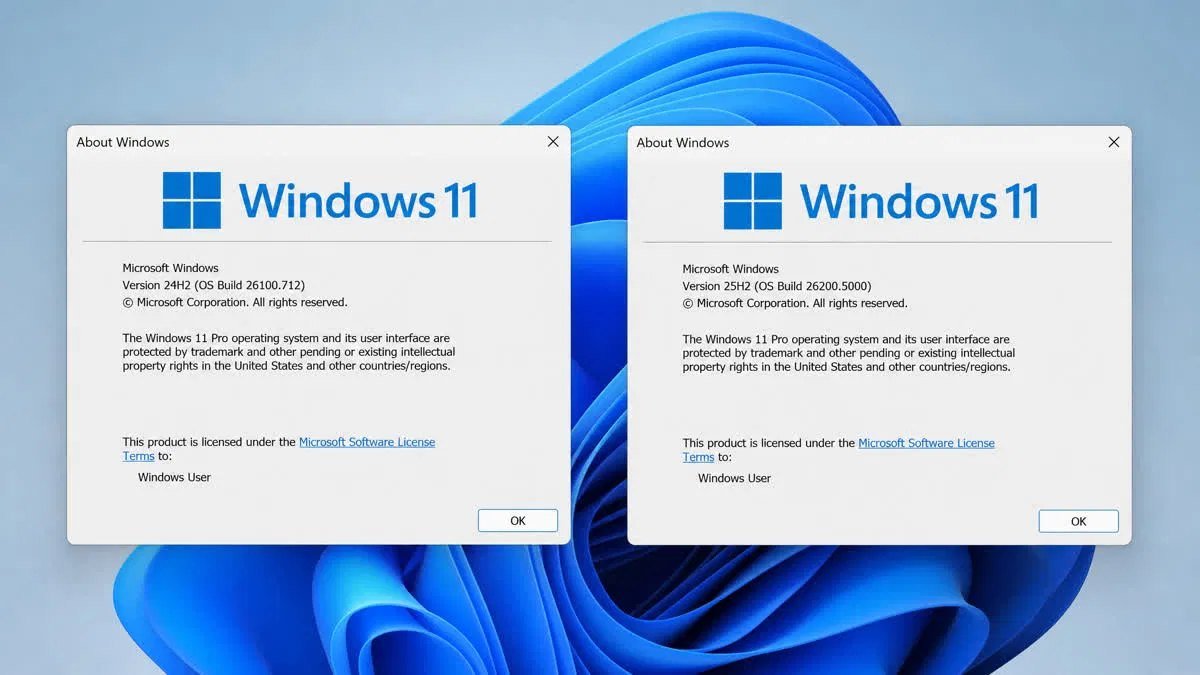Screen dimensions: 1200x675
Task: Click the 'About Windows' title of right dialog
Action: 683,143
